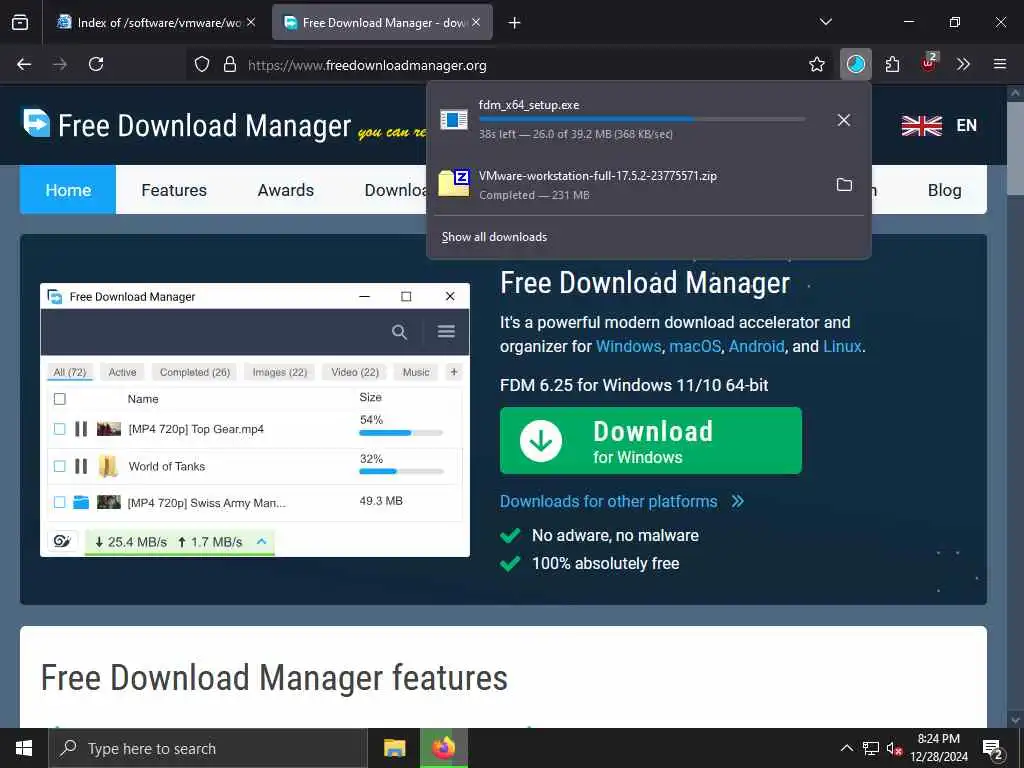
Task: Open the notification center icon
Action: click(x=993, y=749)
